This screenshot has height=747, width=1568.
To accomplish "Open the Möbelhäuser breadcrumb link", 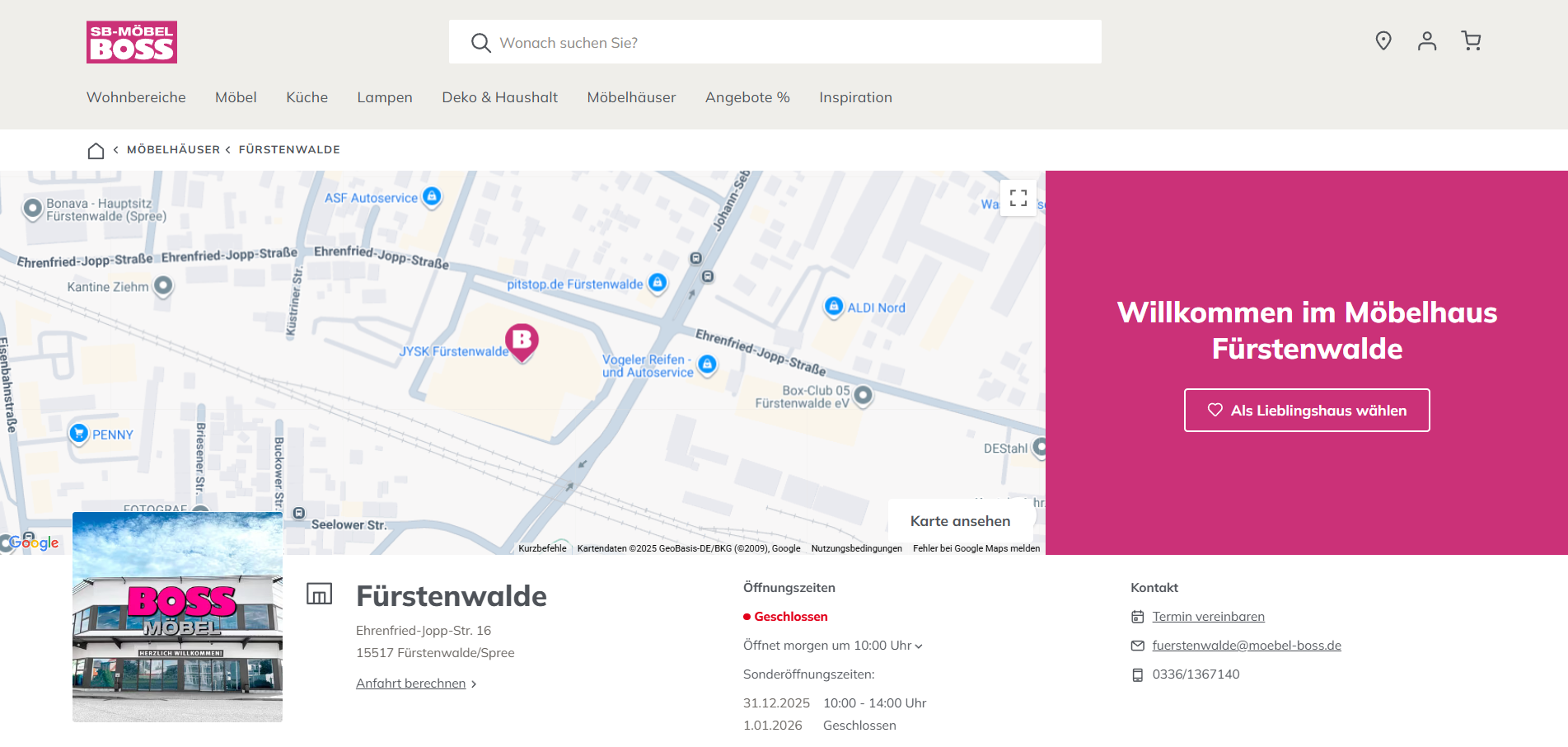I will pyautogui.click(x=173, y=150).
